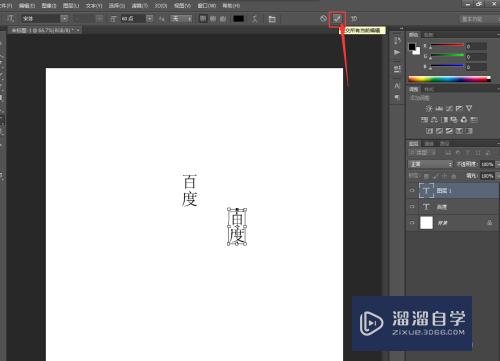
Task: Toggle Character and Paragraph panels icon
Action: click(272, 19)
